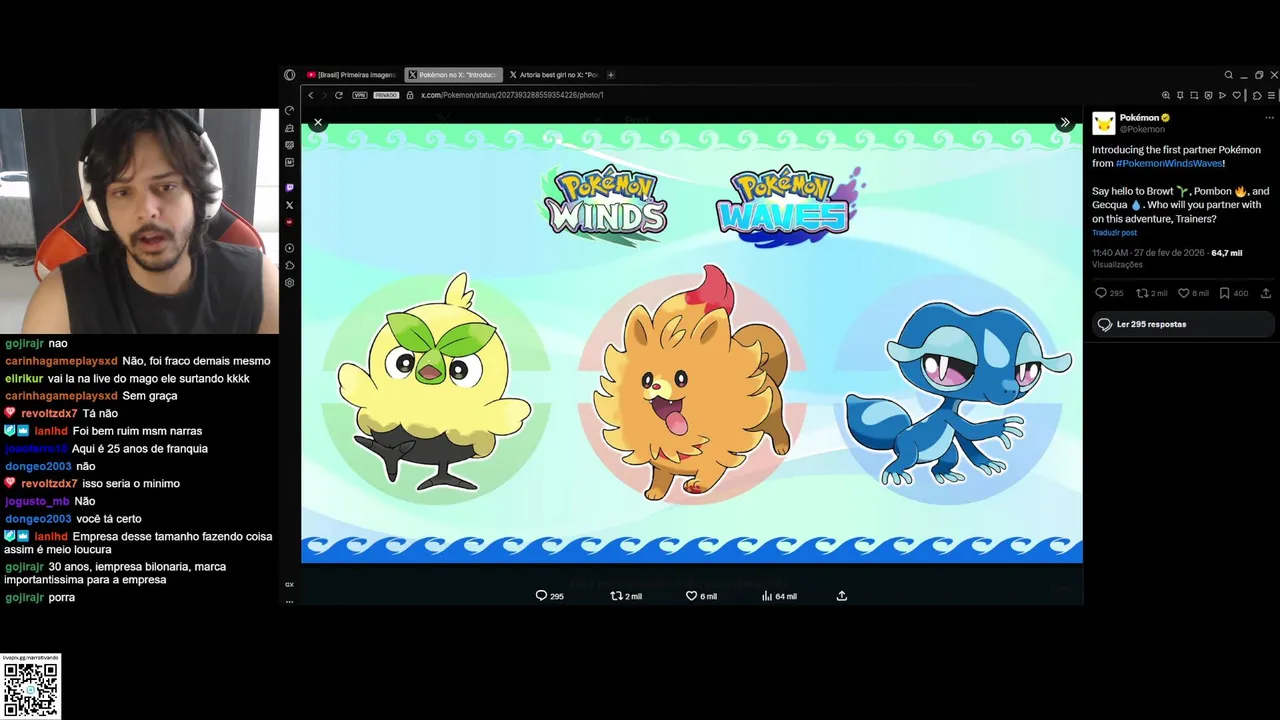Viewport: 1280px width, 720px height.
Task: Open the sidebar M panel icon
Action: (x=289, y=162)
